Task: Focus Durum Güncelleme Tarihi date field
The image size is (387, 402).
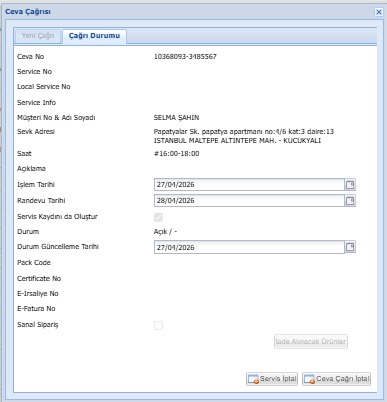Action: tap(249, 247)
